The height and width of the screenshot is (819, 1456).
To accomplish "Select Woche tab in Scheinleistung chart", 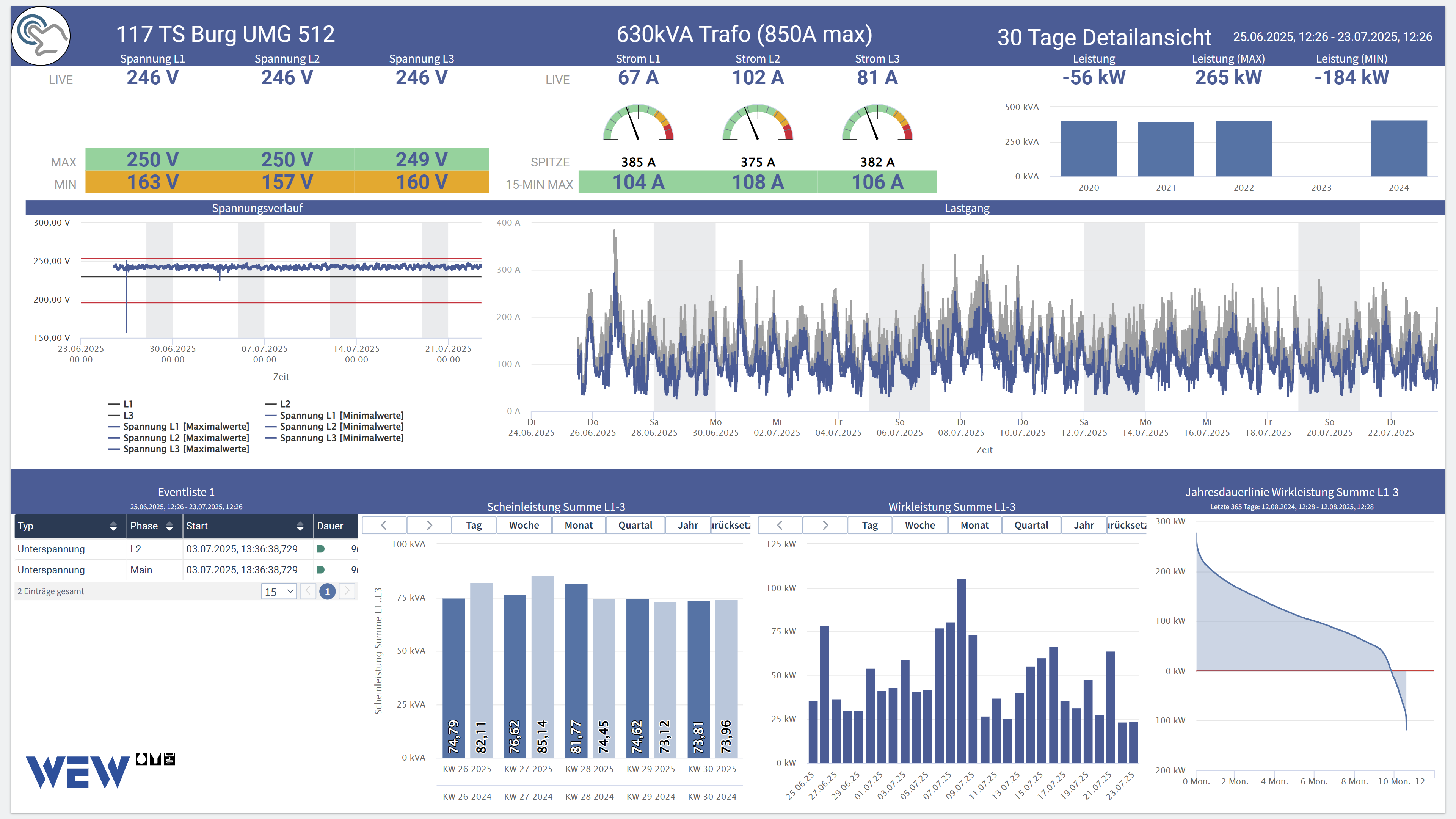I will click(523, 525).
